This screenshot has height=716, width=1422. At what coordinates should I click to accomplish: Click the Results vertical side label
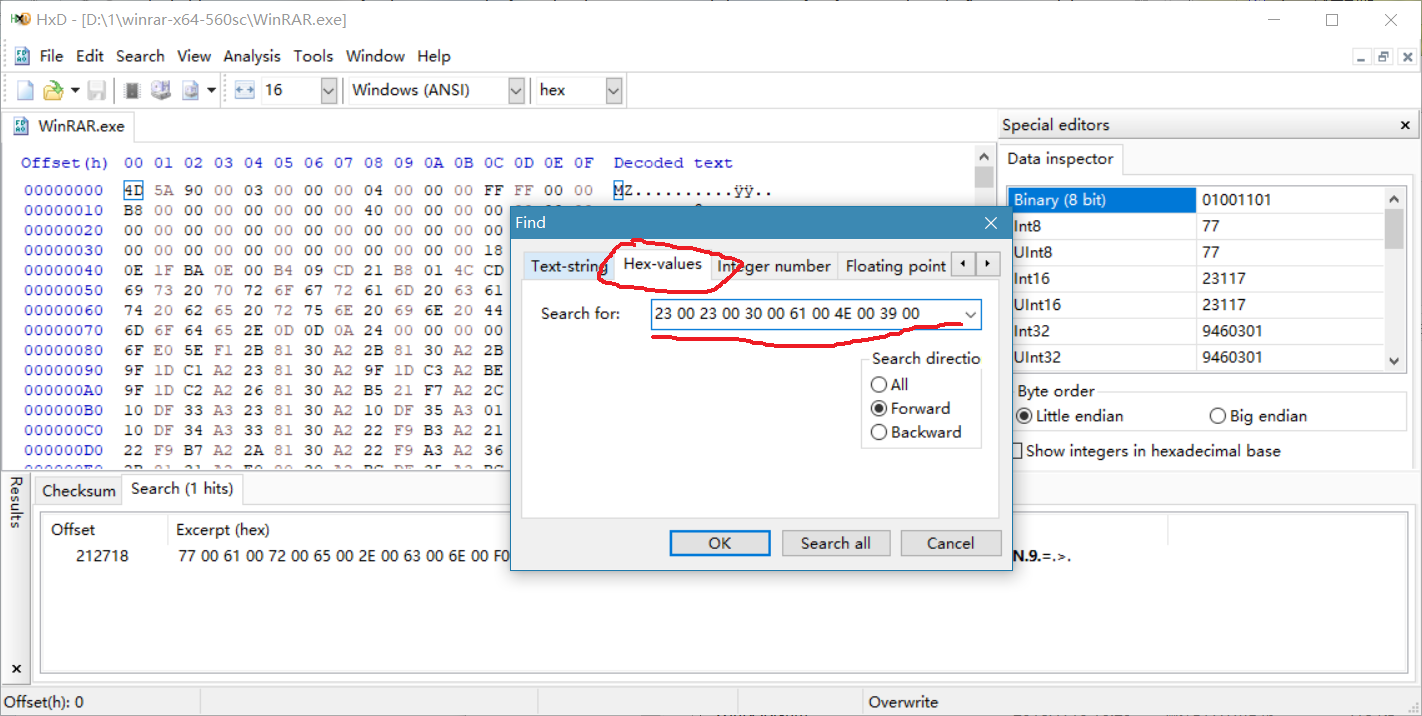click(x=16, y=502)
